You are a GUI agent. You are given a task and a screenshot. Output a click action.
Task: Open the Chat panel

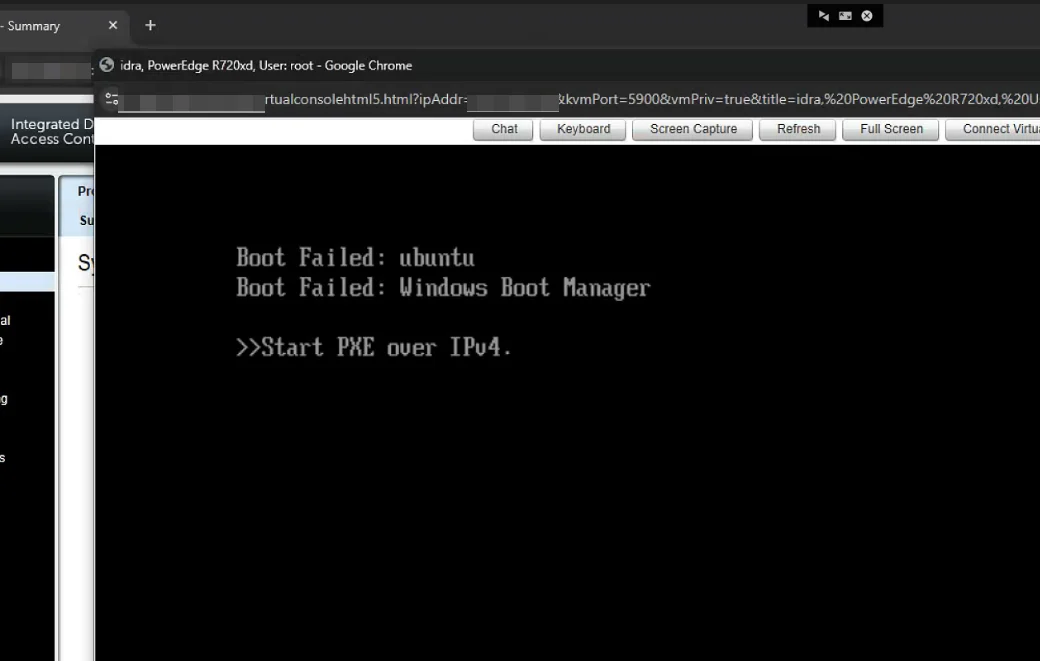(x=503, y=129)
